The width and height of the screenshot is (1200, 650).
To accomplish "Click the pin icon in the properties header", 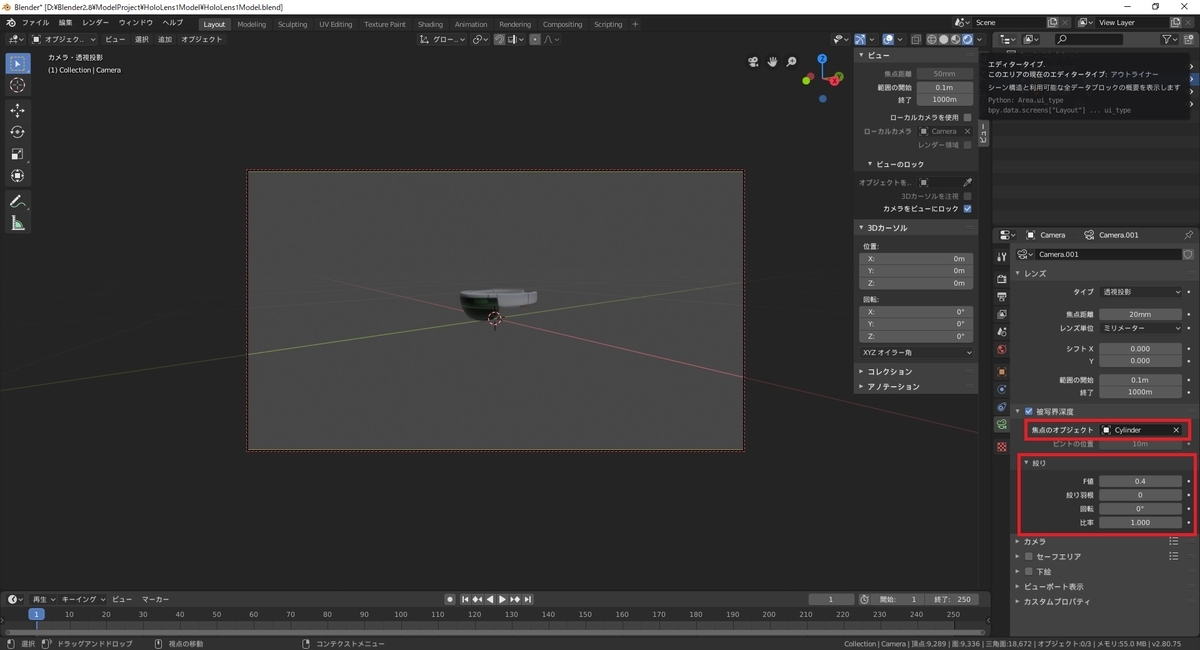I will [1188, 234].
